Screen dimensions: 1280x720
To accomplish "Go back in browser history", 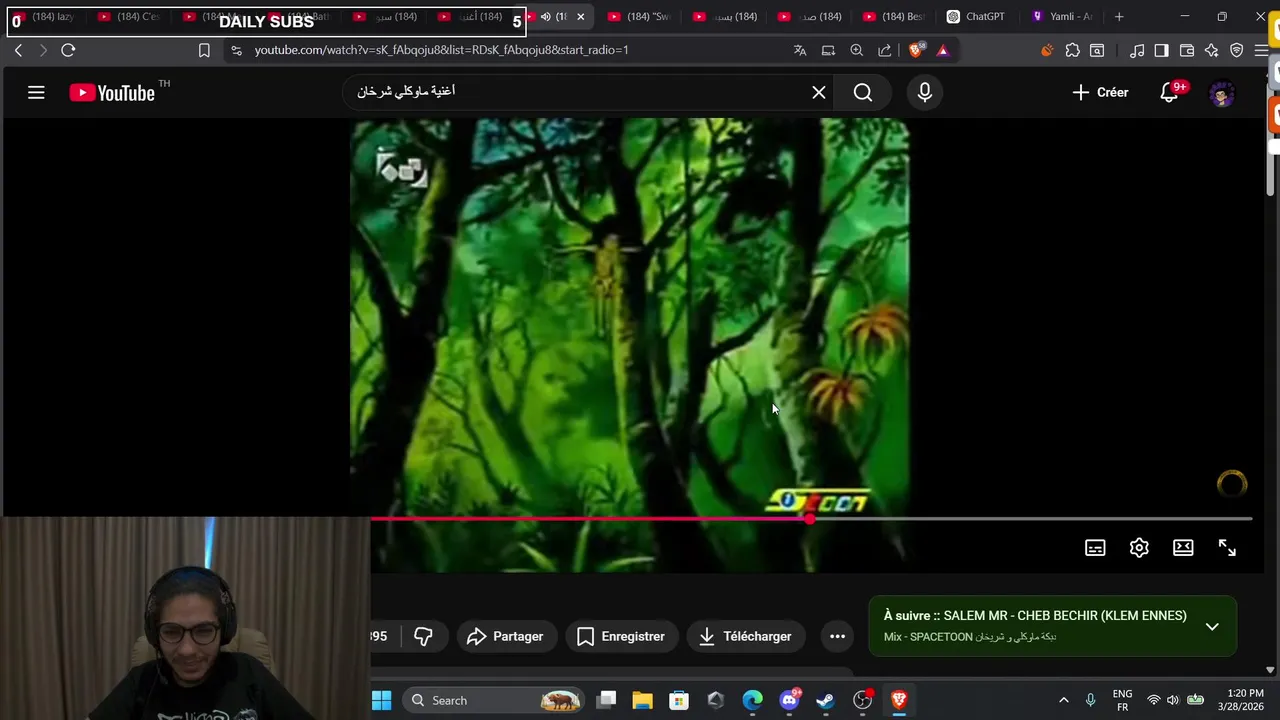I will 18,50.
